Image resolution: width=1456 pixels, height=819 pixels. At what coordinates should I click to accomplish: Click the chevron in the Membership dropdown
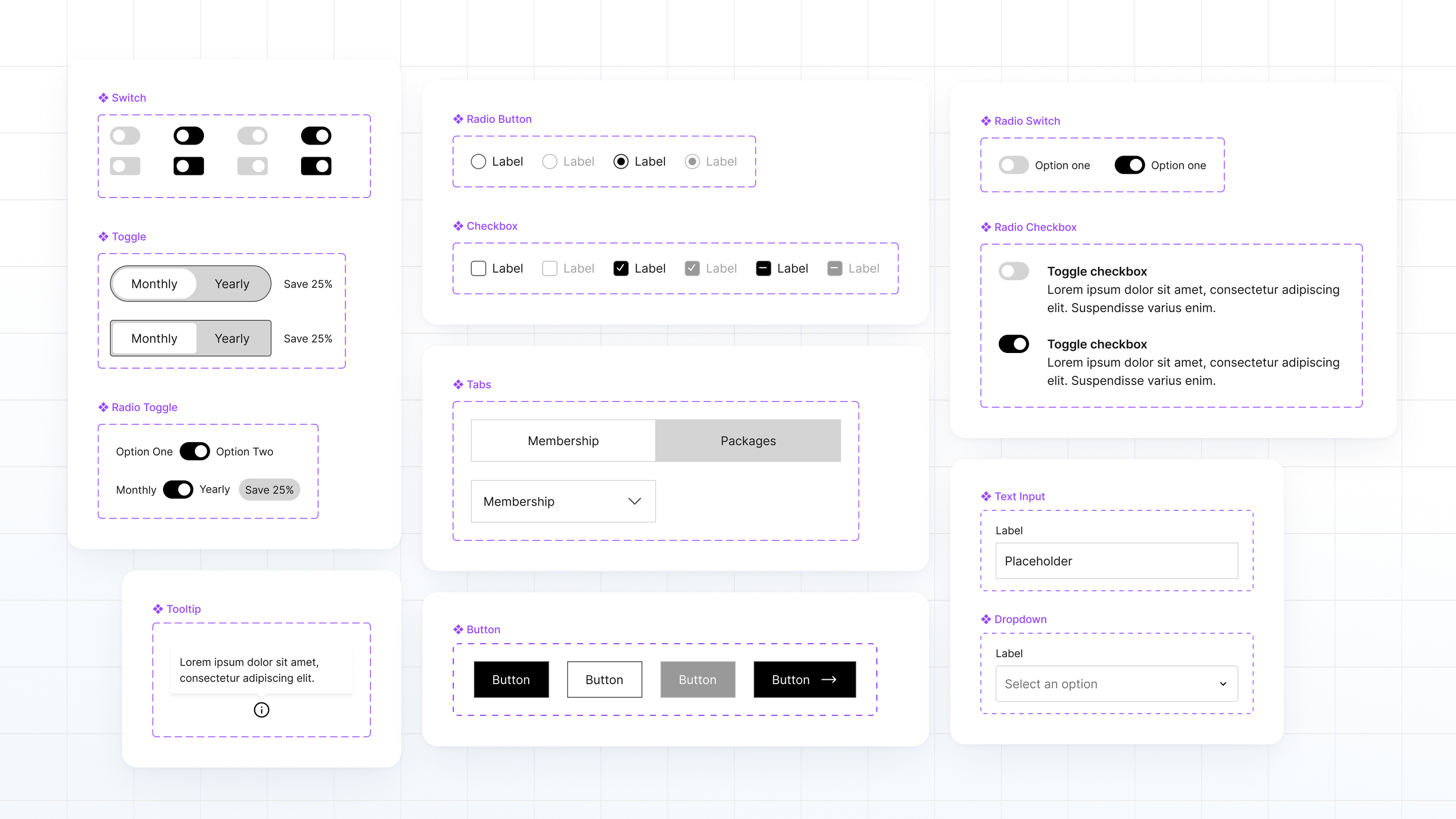(635, 501)
